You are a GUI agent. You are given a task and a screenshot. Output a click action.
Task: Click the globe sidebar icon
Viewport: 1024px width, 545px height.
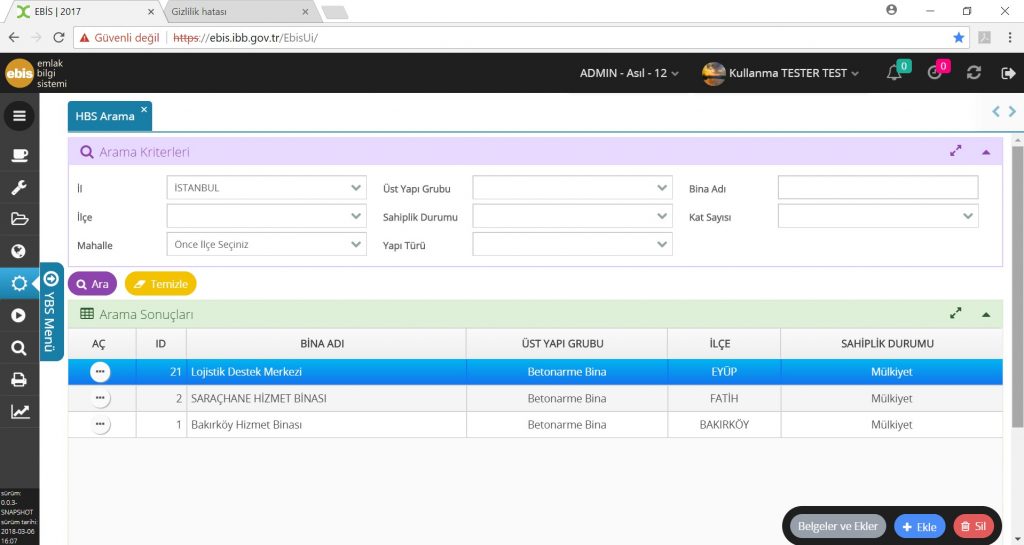[x=19, y=251]
